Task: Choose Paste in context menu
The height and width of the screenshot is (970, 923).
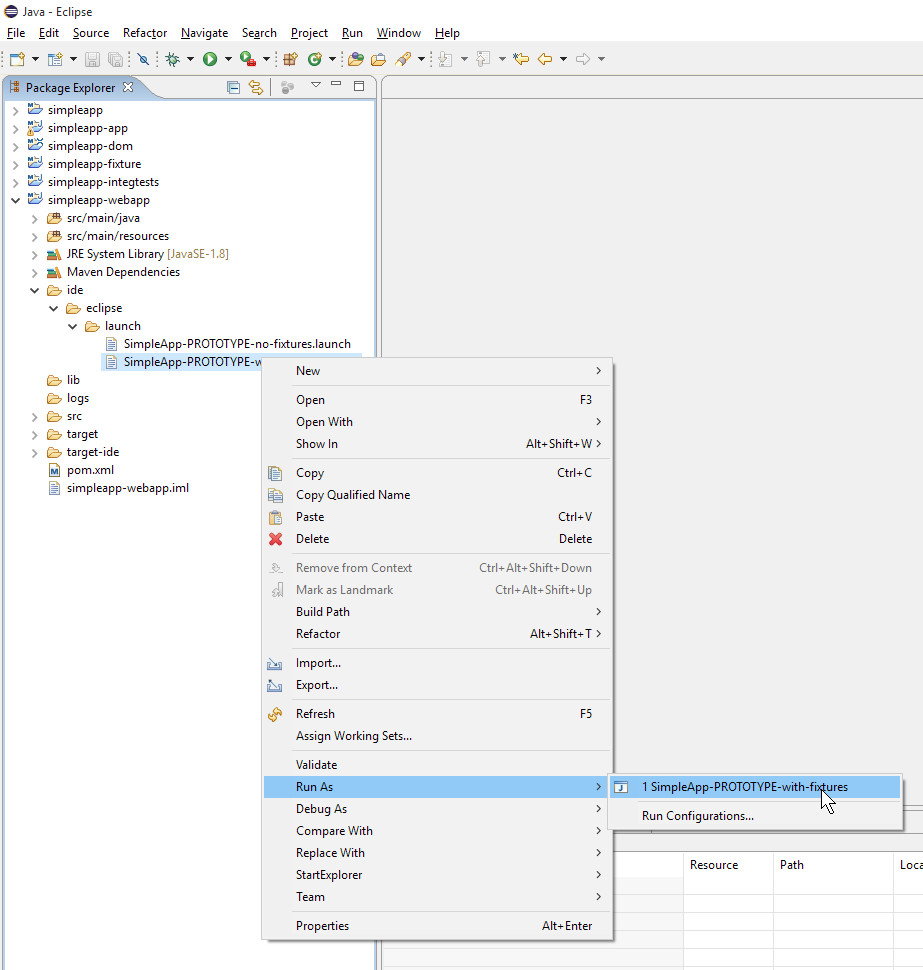Action: click(x=438, y=517)
